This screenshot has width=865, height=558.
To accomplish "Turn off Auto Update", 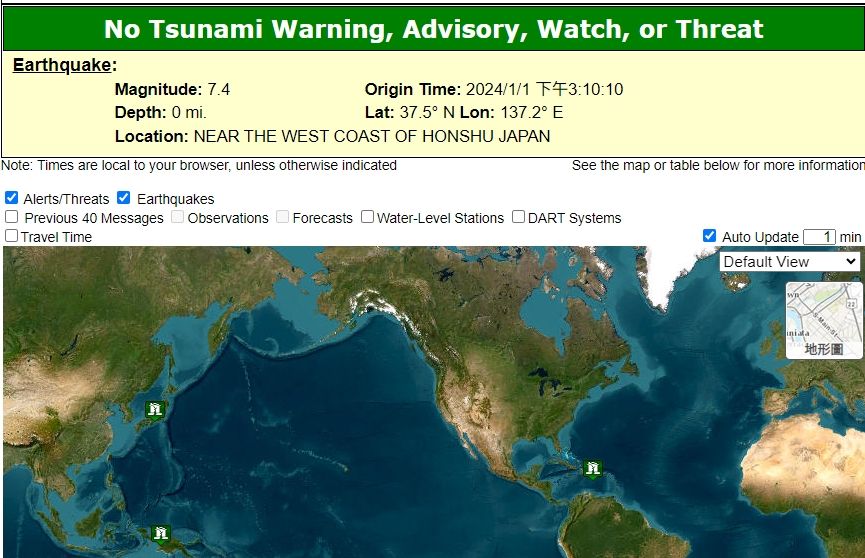I will (710, 236).
